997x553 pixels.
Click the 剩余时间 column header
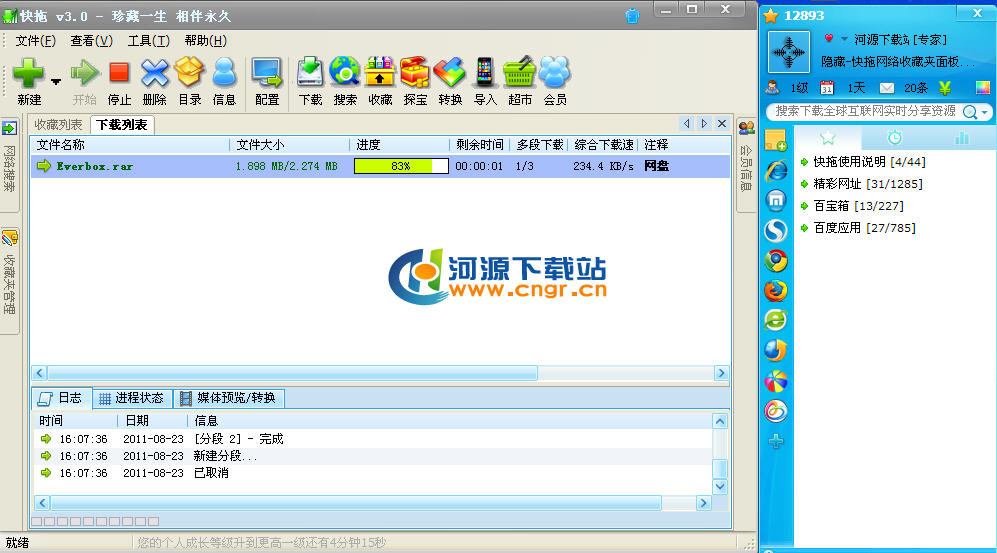480,145
